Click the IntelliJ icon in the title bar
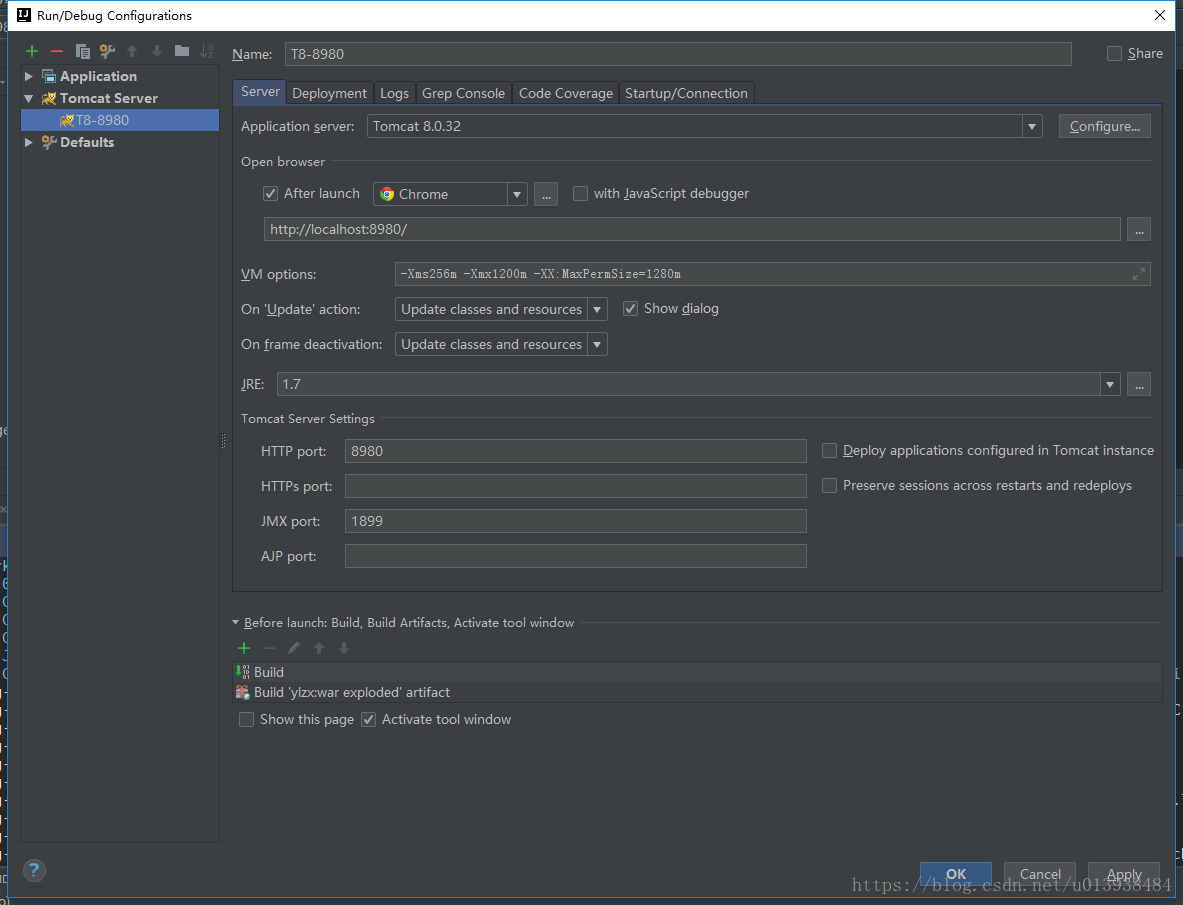1183x905 pixels. [23, 15]
